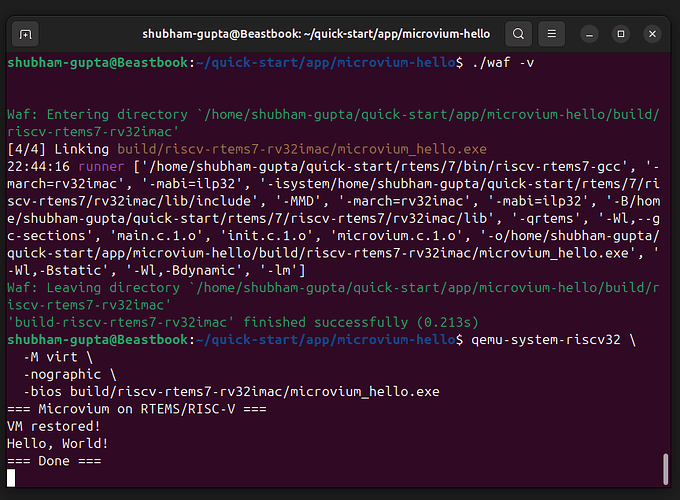The image size is (680, 500).
Task: Click the 'Hello, World!' output line
Action: tap(58, 444)
